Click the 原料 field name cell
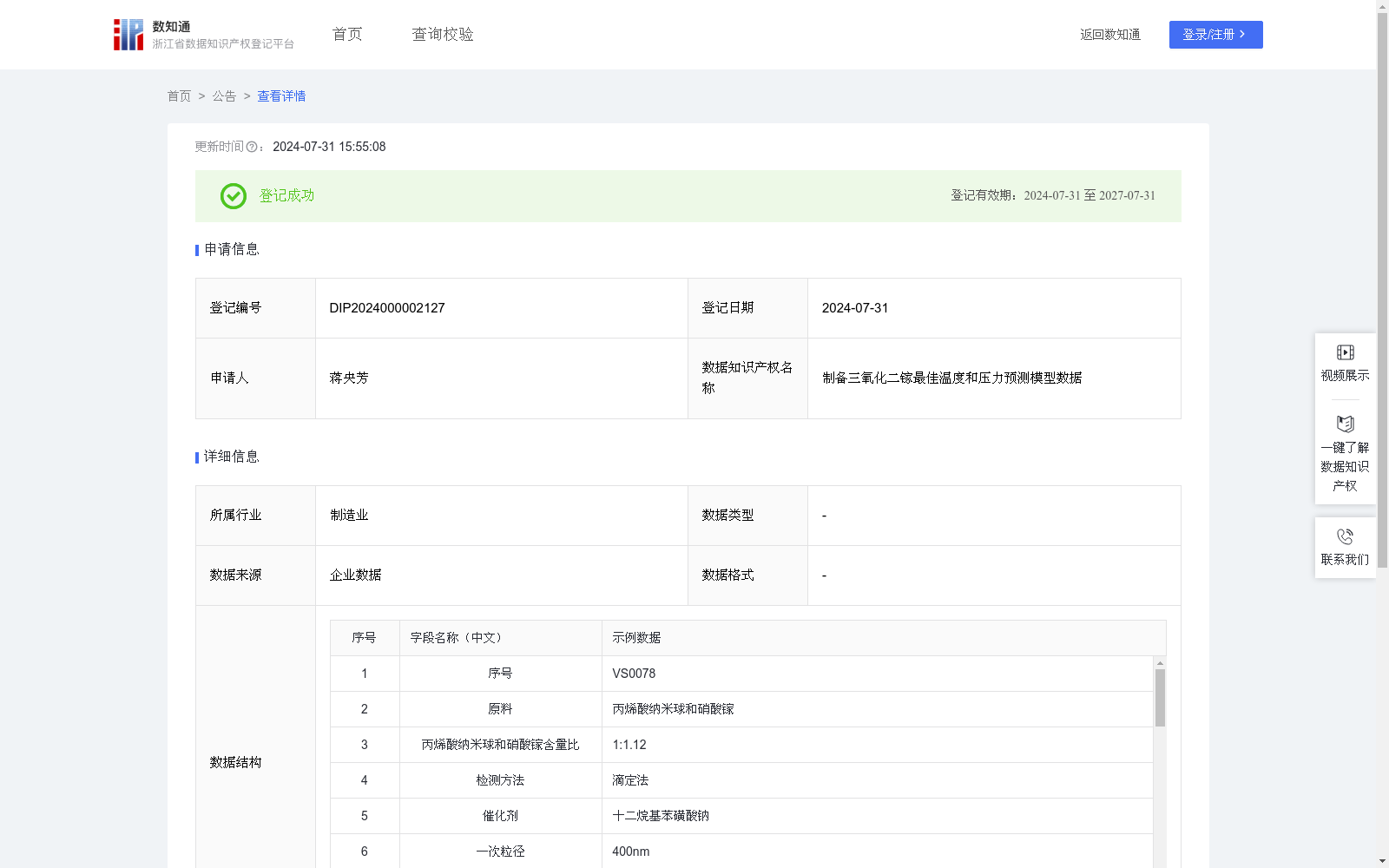The height and width of the screenshot is (868, 1389). [500, 709]
